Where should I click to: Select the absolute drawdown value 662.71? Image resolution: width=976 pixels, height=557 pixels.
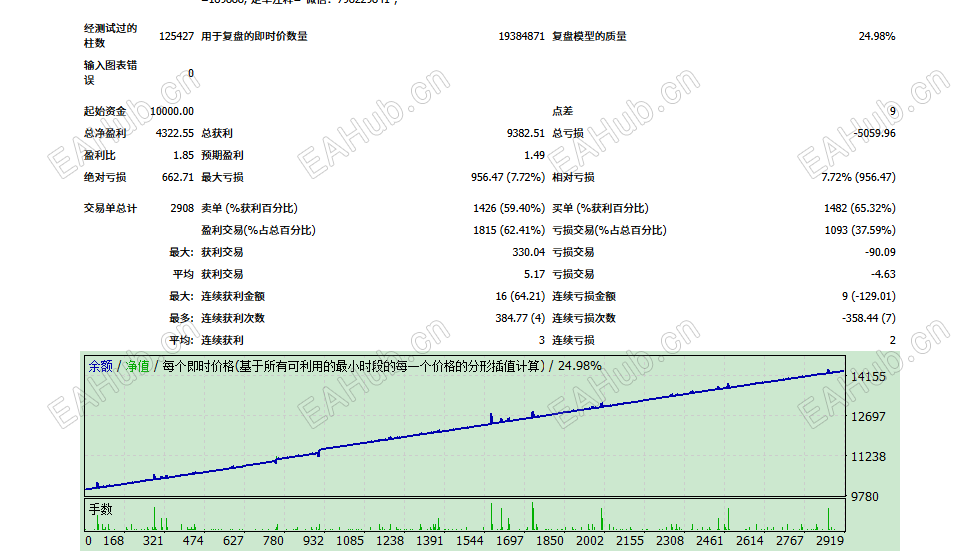pyautogui.click(x=177, y=177)
